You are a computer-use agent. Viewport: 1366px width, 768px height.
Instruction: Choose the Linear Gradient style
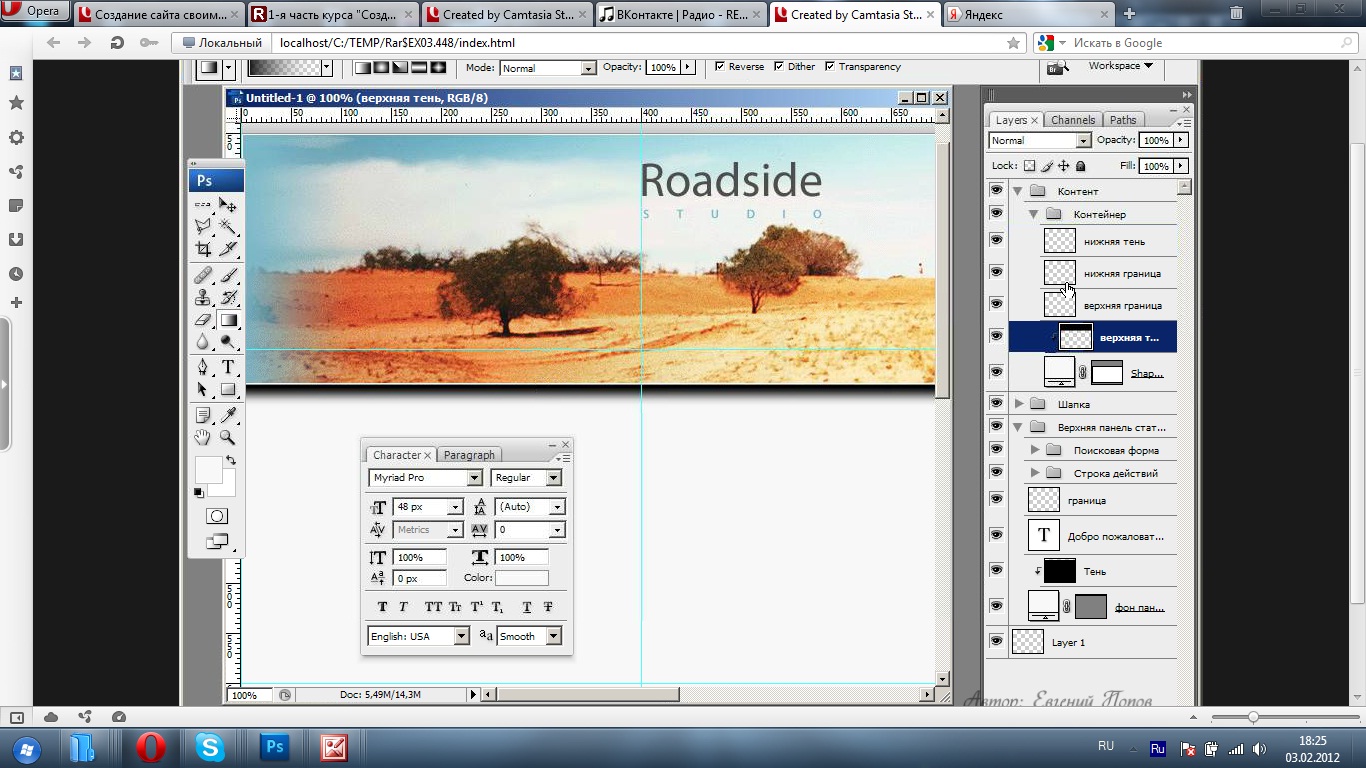362,67
